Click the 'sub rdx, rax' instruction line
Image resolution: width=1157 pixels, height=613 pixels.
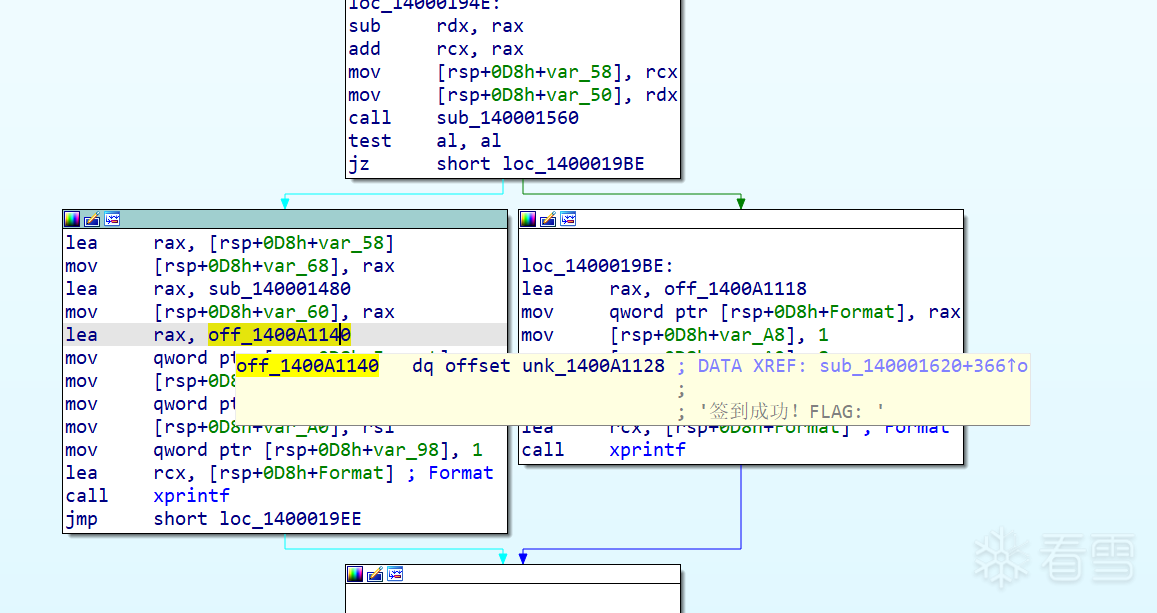(436, 27)
